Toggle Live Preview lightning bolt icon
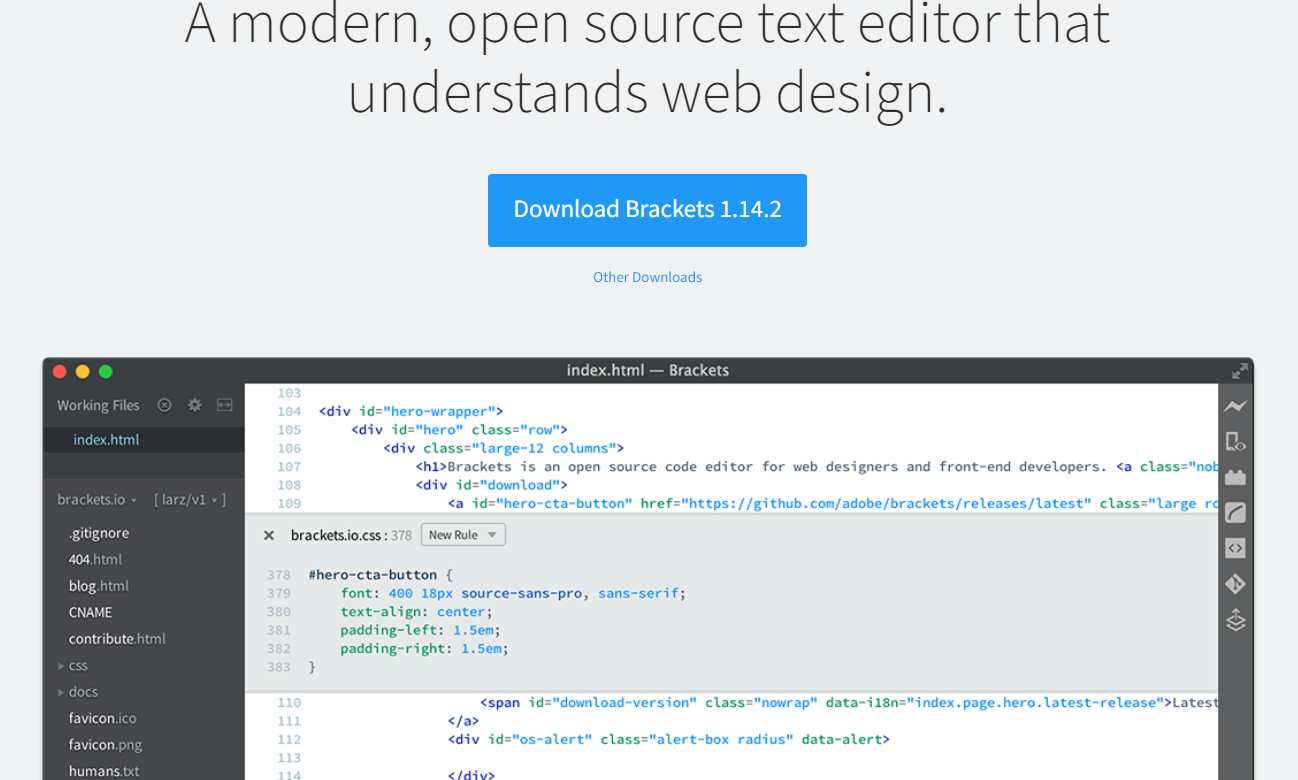Image resolution: width=1298 pixels, height=780 pixels. point(1235,406)
